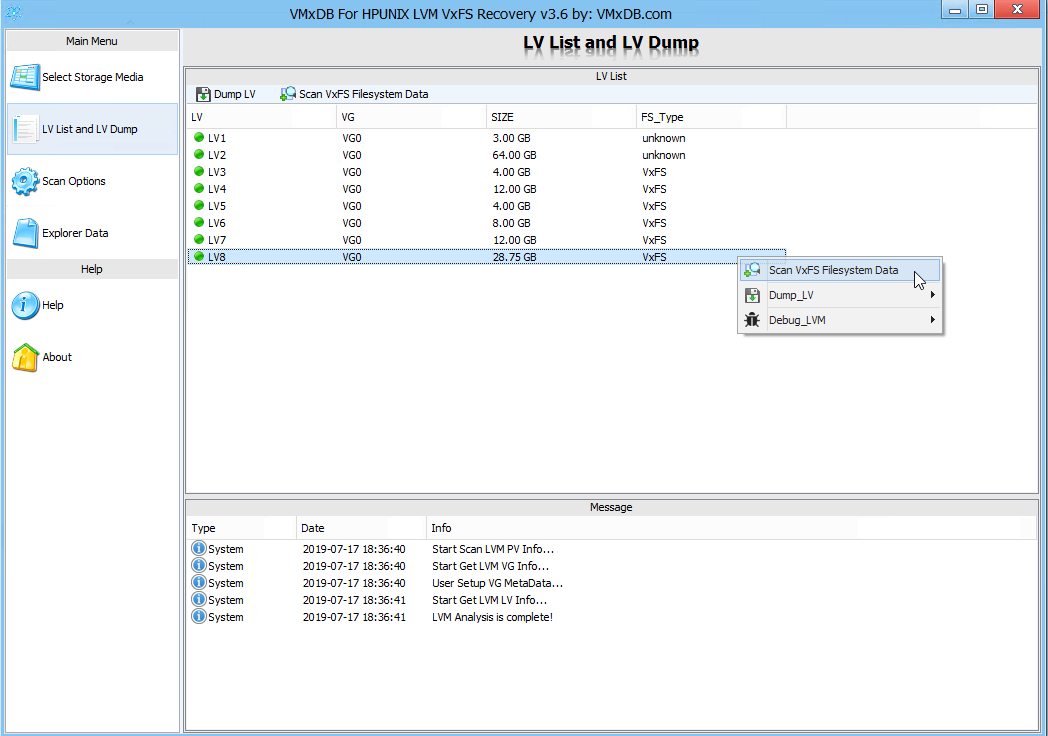The width and height of the screenshot is (1048, 736).
Task: Open the About house icon
Action: [x=25, y=358]
